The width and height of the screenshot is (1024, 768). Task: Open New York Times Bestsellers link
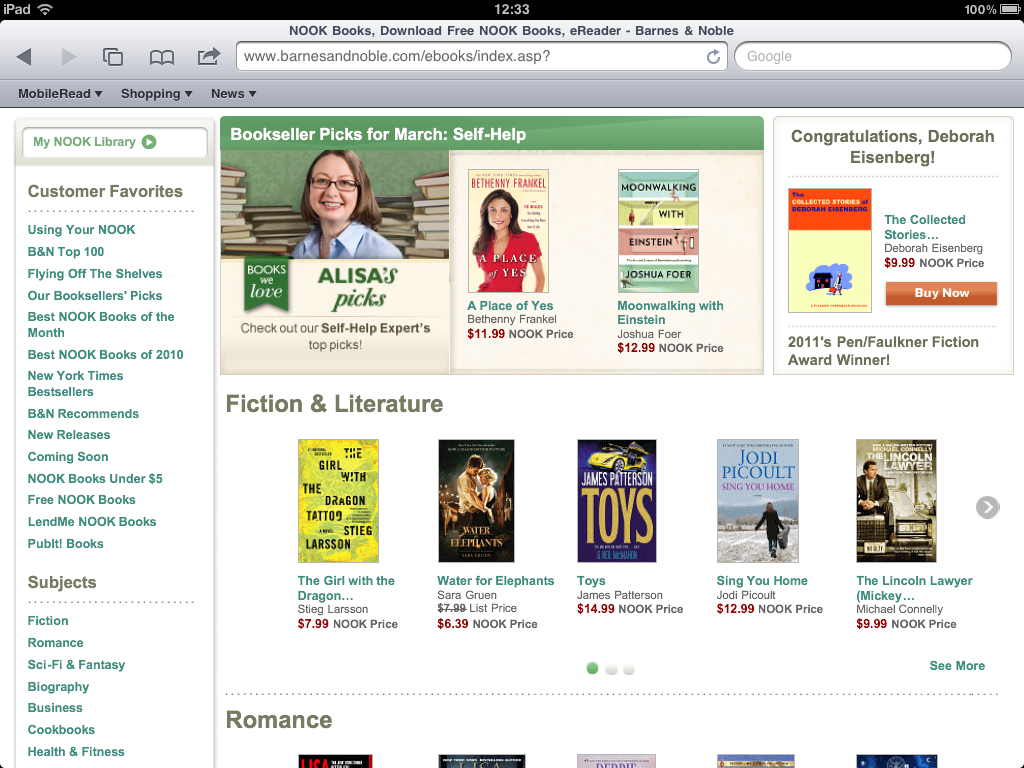75,384
